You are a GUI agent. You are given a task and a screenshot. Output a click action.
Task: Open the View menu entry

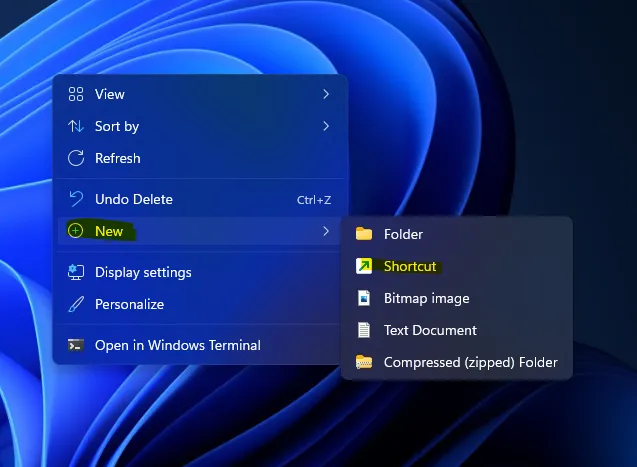tap(199, 94)
